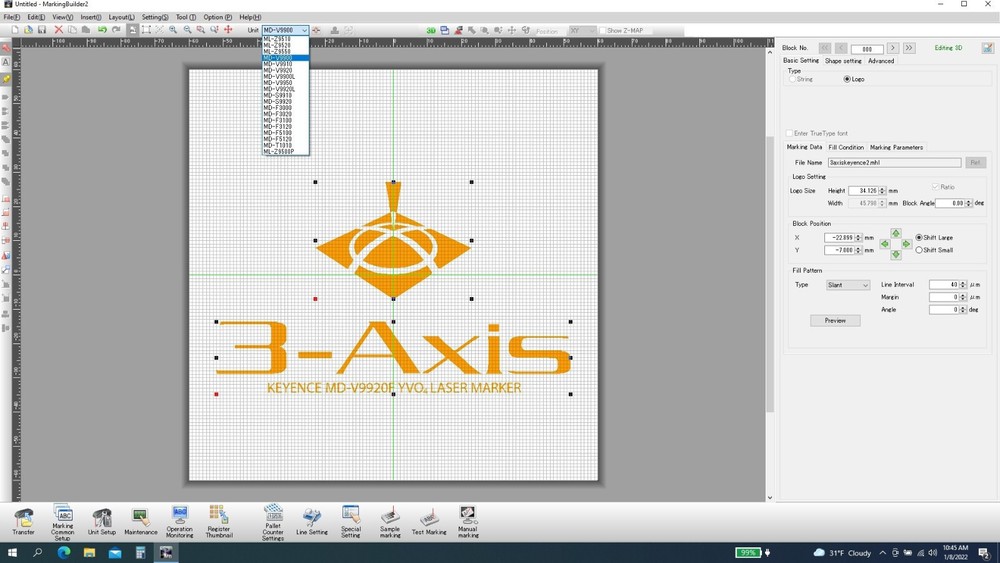Image resolution: width=1000 pixels, height=563 pixels.
Task: Click the Ref. button
Action: tap(975, 163)
